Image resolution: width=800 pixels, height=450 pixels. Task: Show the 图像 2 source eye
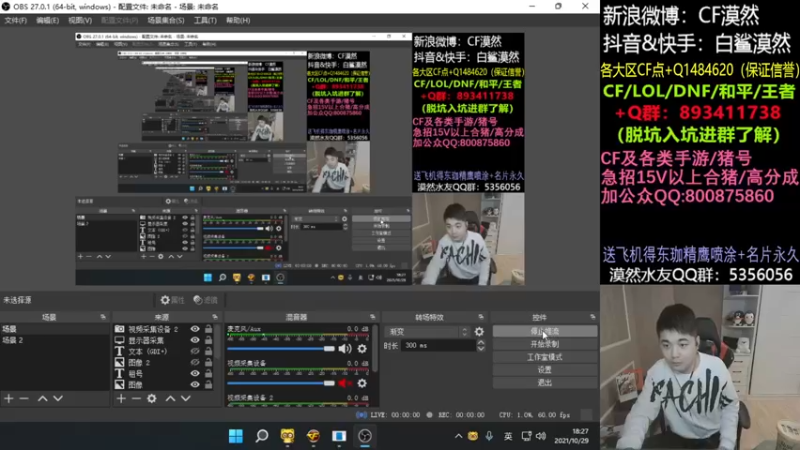point(195,362)
